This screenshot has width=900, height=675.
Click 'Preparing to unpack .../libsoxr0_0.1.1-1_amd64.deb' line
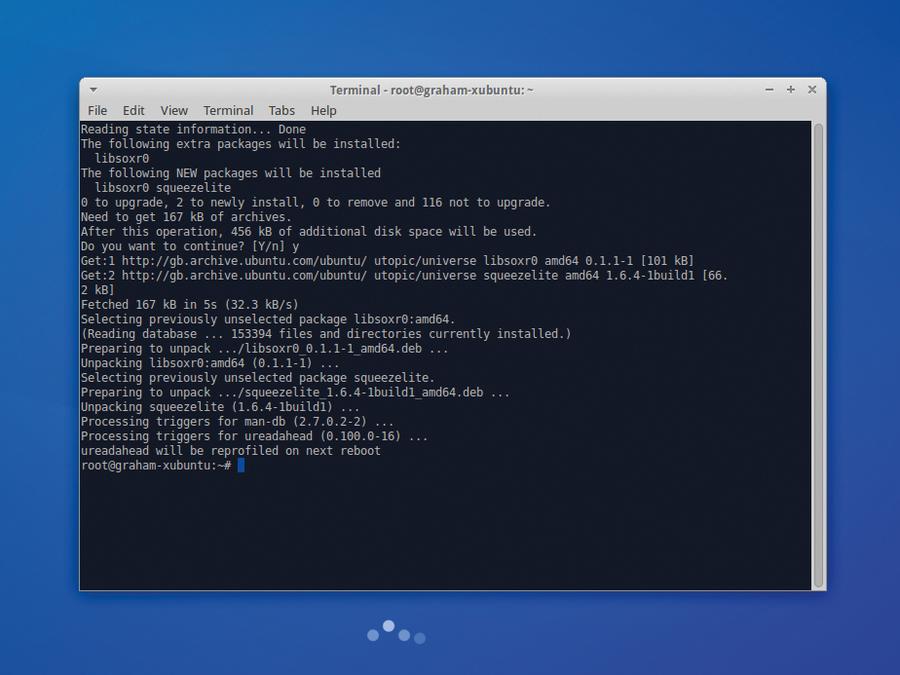click(x=265, y=348)
